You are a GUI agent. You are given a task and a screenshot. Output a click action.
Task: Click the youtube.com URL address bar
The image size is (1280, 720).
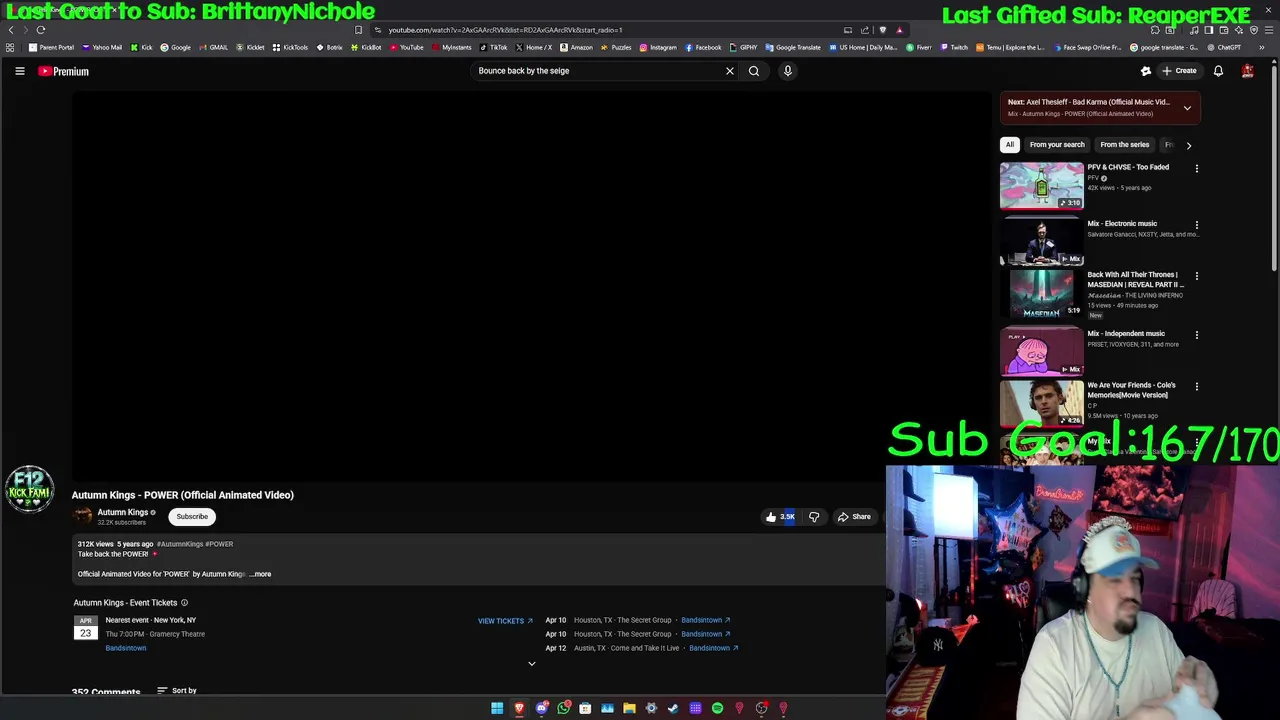pos(505,30)
